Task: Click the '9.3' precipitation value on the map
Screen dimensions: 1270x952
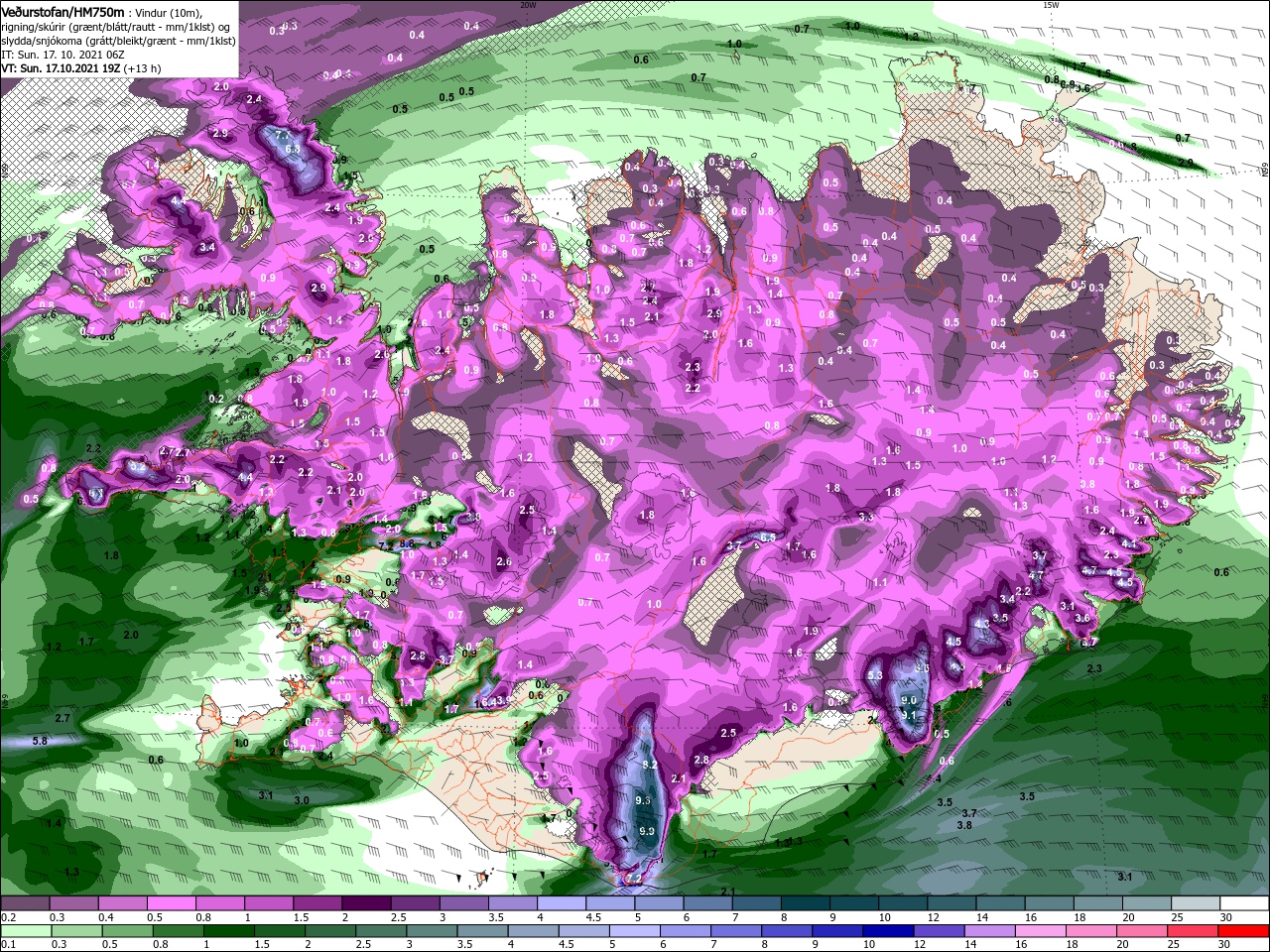Action: (643, 800)
